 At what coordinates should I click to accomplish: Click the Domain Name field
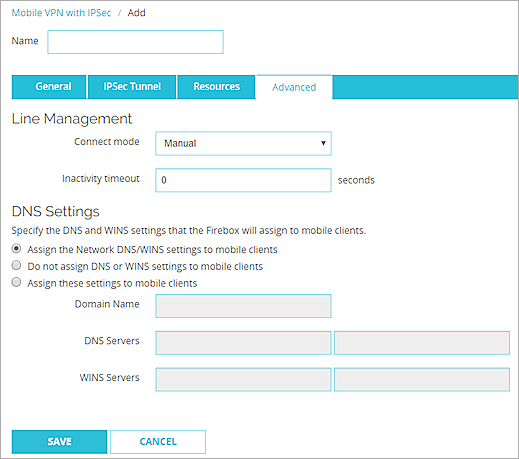point(243,306)
